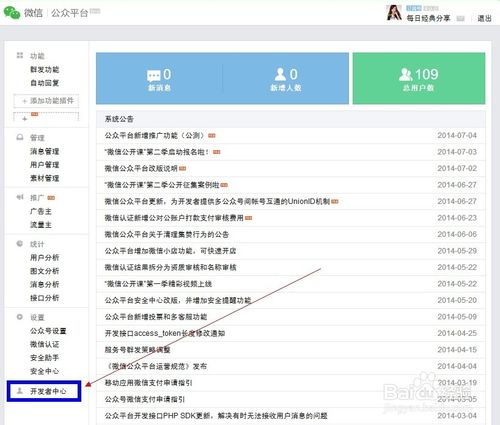This screenshot has height=425, width=500.
Task: Click the 功能 section grid icon
Action: coord(20,55)
